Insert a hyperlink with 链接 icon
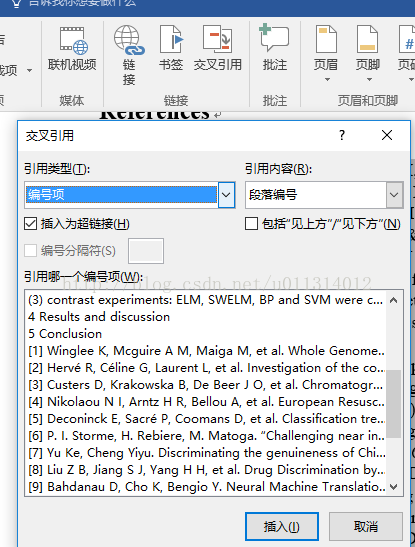The width and height of the screenshot is (415, 547). [x=129, y=55]
